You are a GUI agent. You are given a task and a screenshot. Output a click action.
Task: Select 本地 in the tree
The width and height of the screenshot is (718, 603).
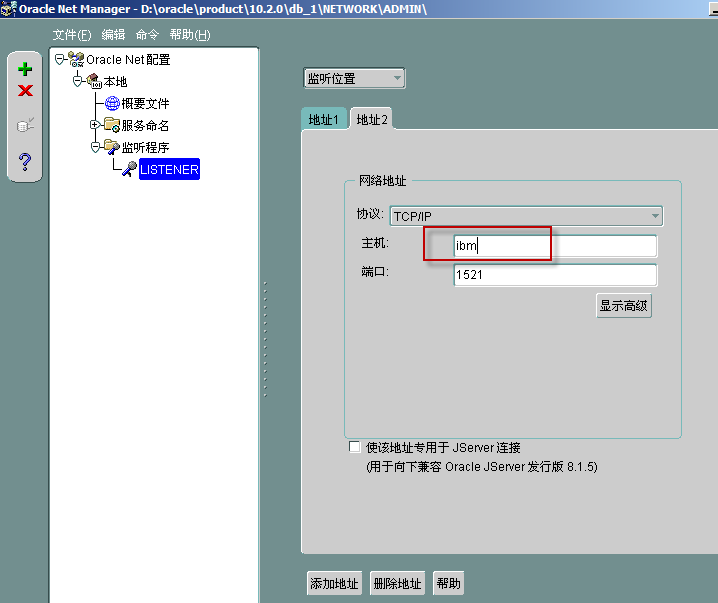point(115,81)
